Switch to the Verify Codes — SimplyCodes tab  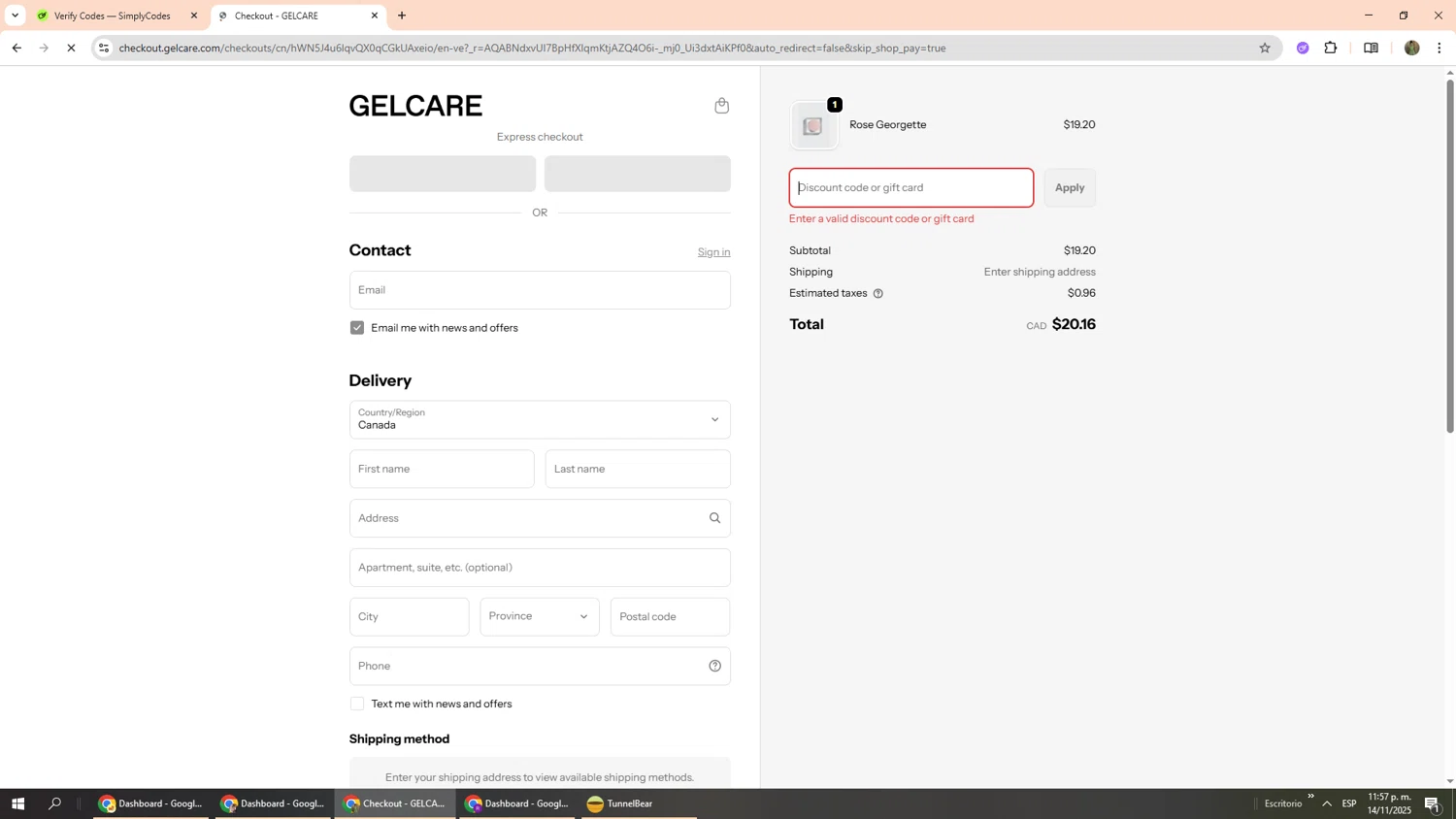point(113,16)
